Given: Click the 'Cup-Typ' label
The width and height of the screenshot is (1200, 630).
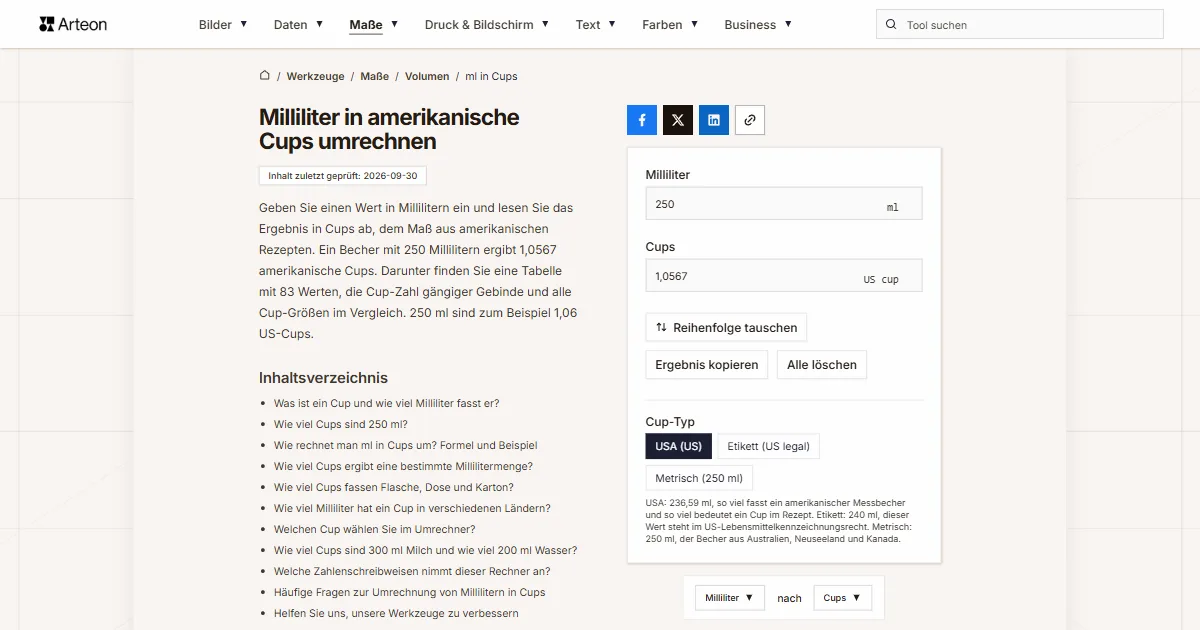Looking at the screenshot, I should pos(670,422).
